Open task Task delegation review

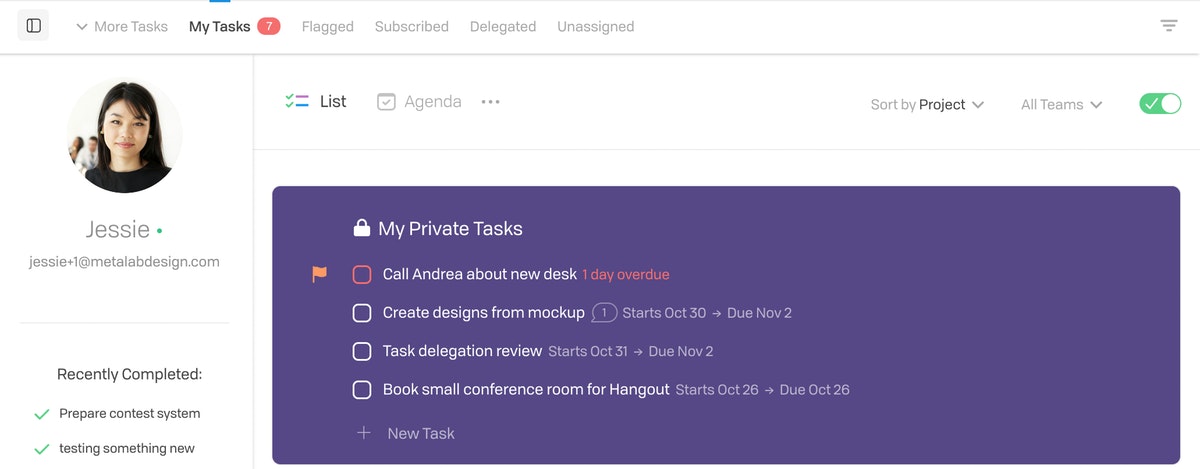click(x=462, y=351)
